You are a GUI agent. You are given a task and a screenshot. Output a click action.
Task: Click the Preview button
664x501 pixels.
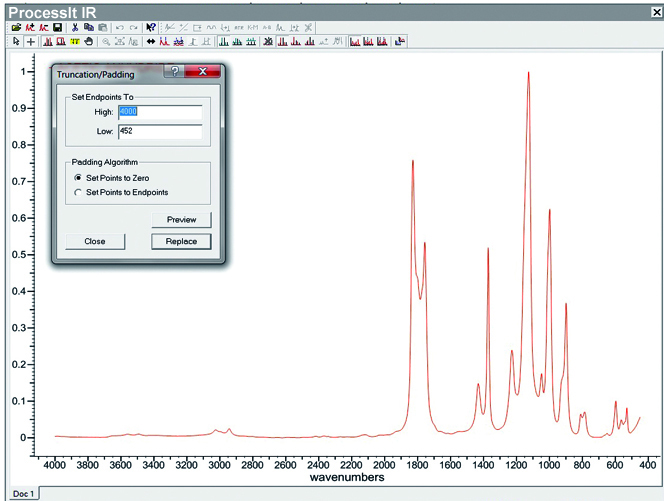[x=181, y=220]
